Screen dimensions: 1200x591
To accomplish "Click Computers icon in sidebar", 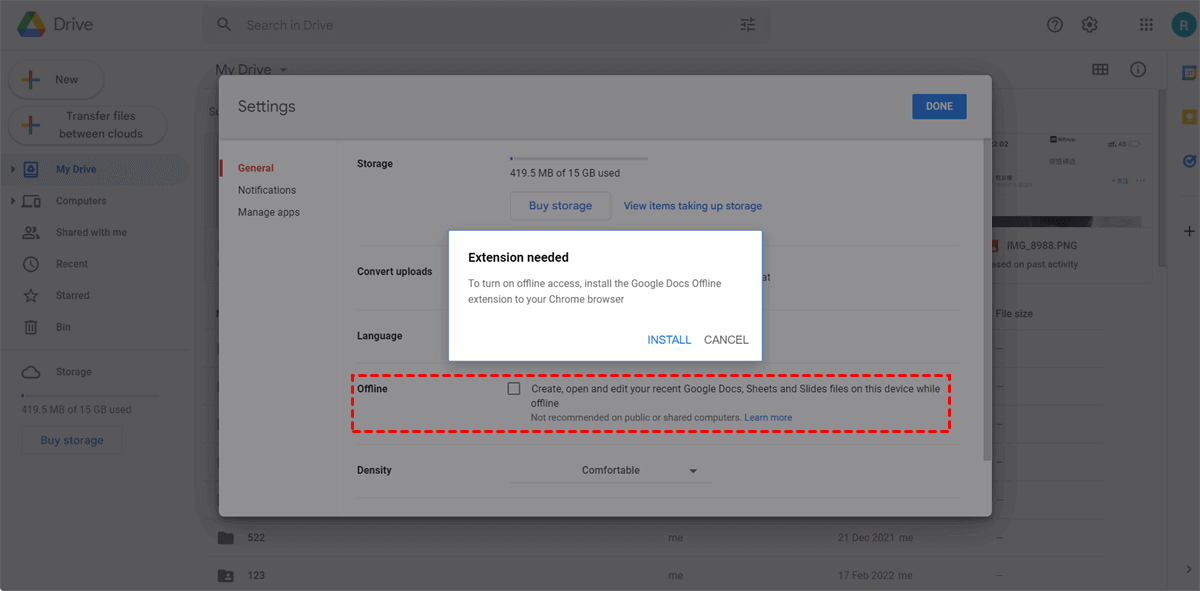I will pos(31,201).
